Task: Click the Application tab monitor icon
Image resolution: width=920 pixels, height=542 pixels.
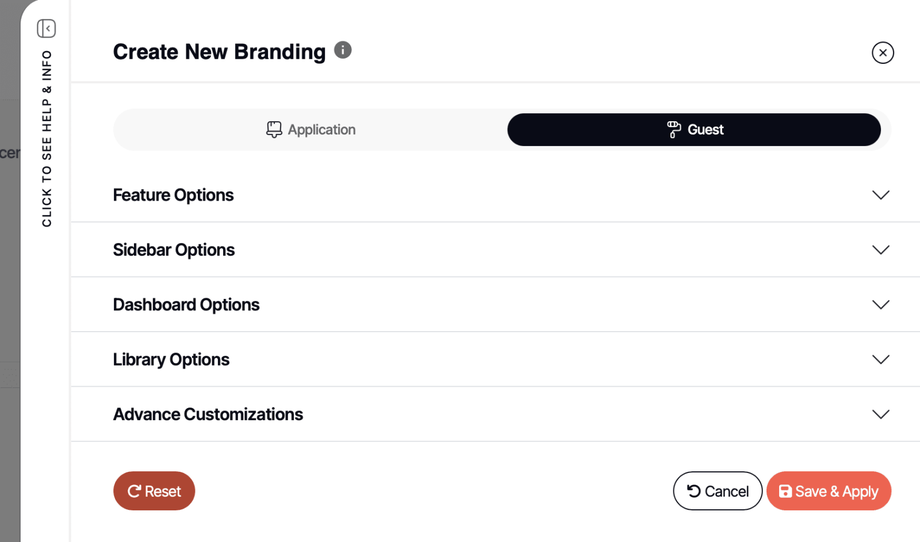Action: pyautogui.click(x=274, y=130)
